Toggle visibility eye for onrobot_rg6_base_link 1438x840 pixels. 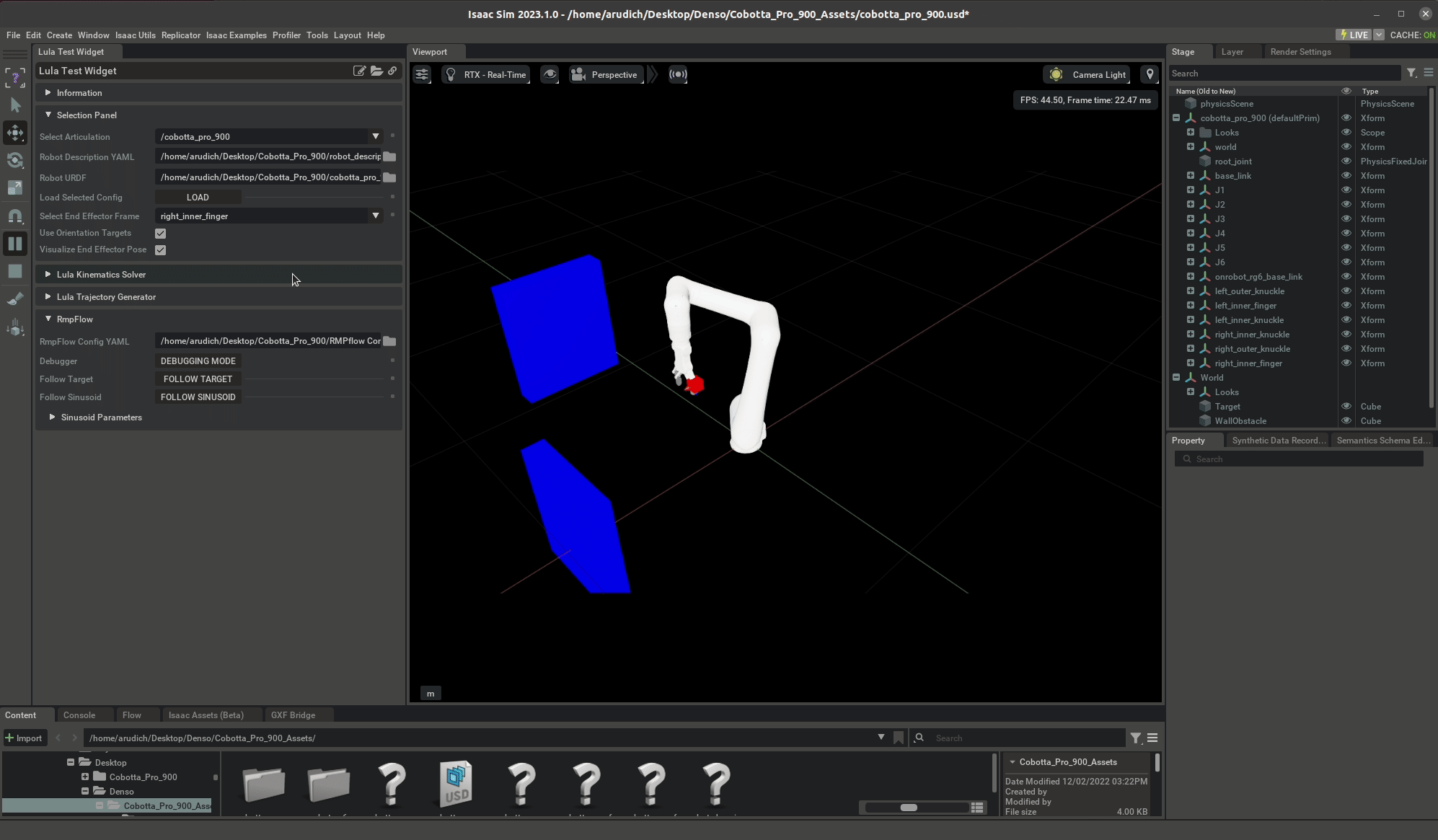tap(1346, 277)
